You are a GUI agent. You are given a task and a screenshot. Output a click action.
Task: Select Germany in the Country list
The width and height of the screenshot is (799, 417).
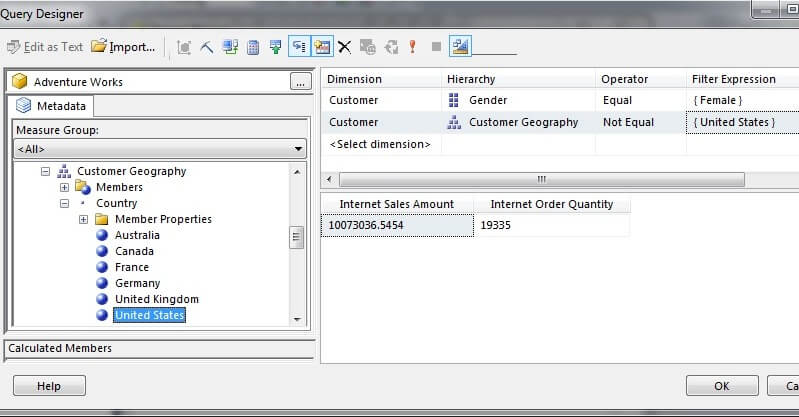[x=138, y=283]
